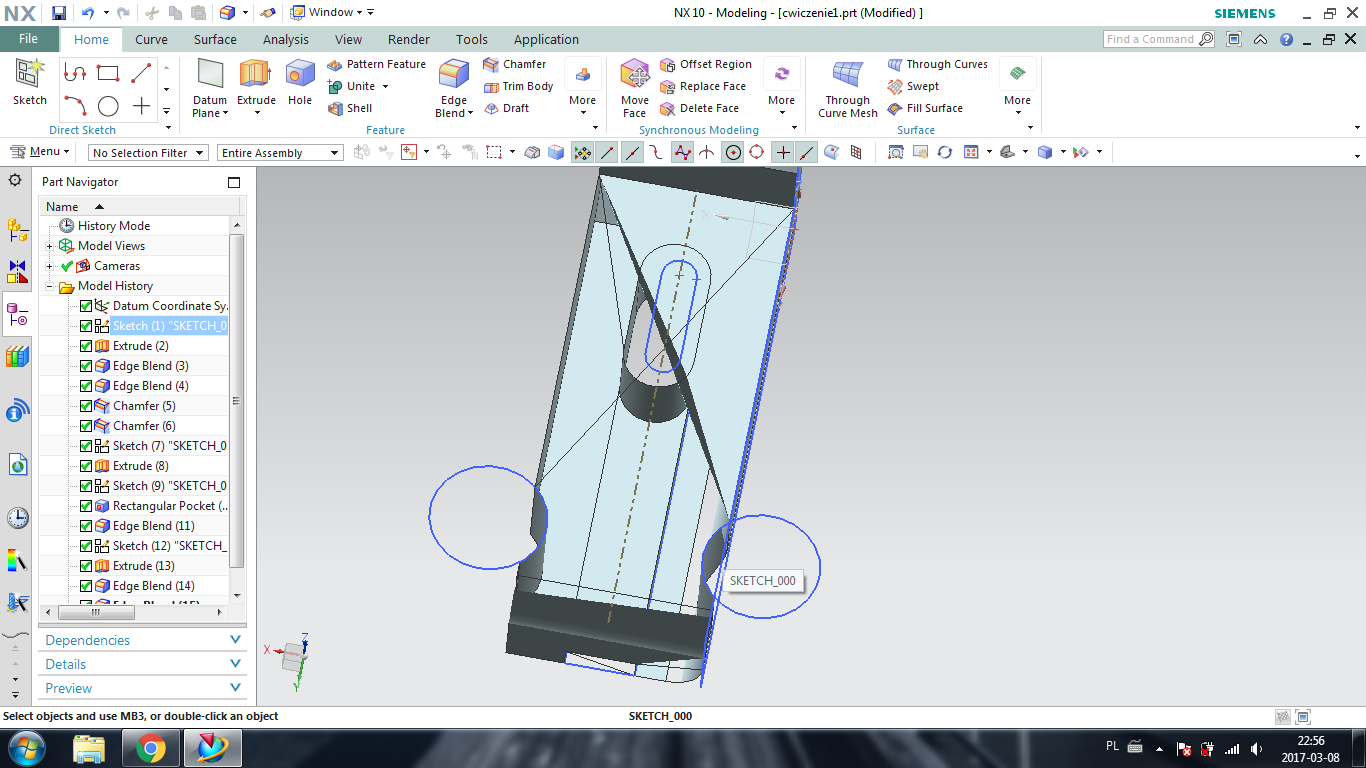1366x768 pixels.
Task: Click the Undo arrow icon
Action: [87, 13]
